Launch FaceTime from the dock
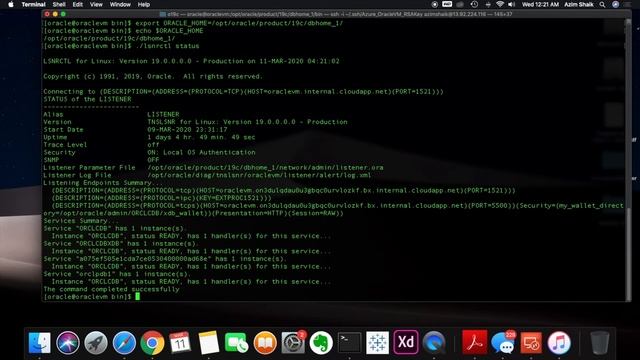The width and height of the screenshot is (640, 360). click(x=236, y=342)
